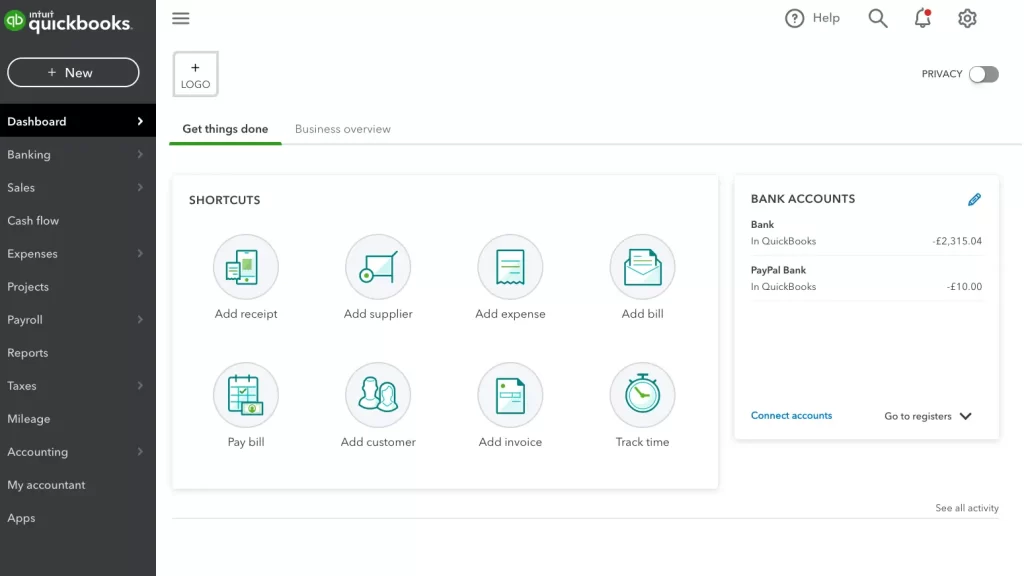Click the LOGO upload placeholder
The width and height of the screenshot is (1024, 576).
(195, 73)
